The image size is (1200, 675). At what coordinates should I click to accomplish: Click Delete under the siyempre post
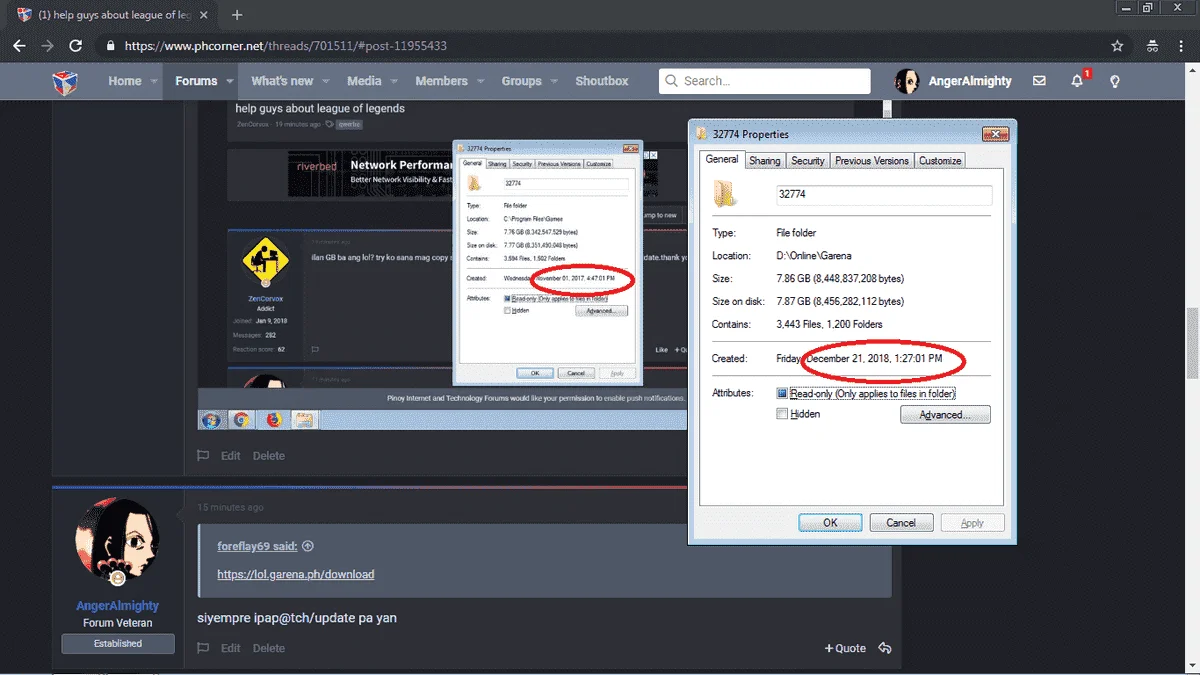pyautogui.click(x=269, y=648)
